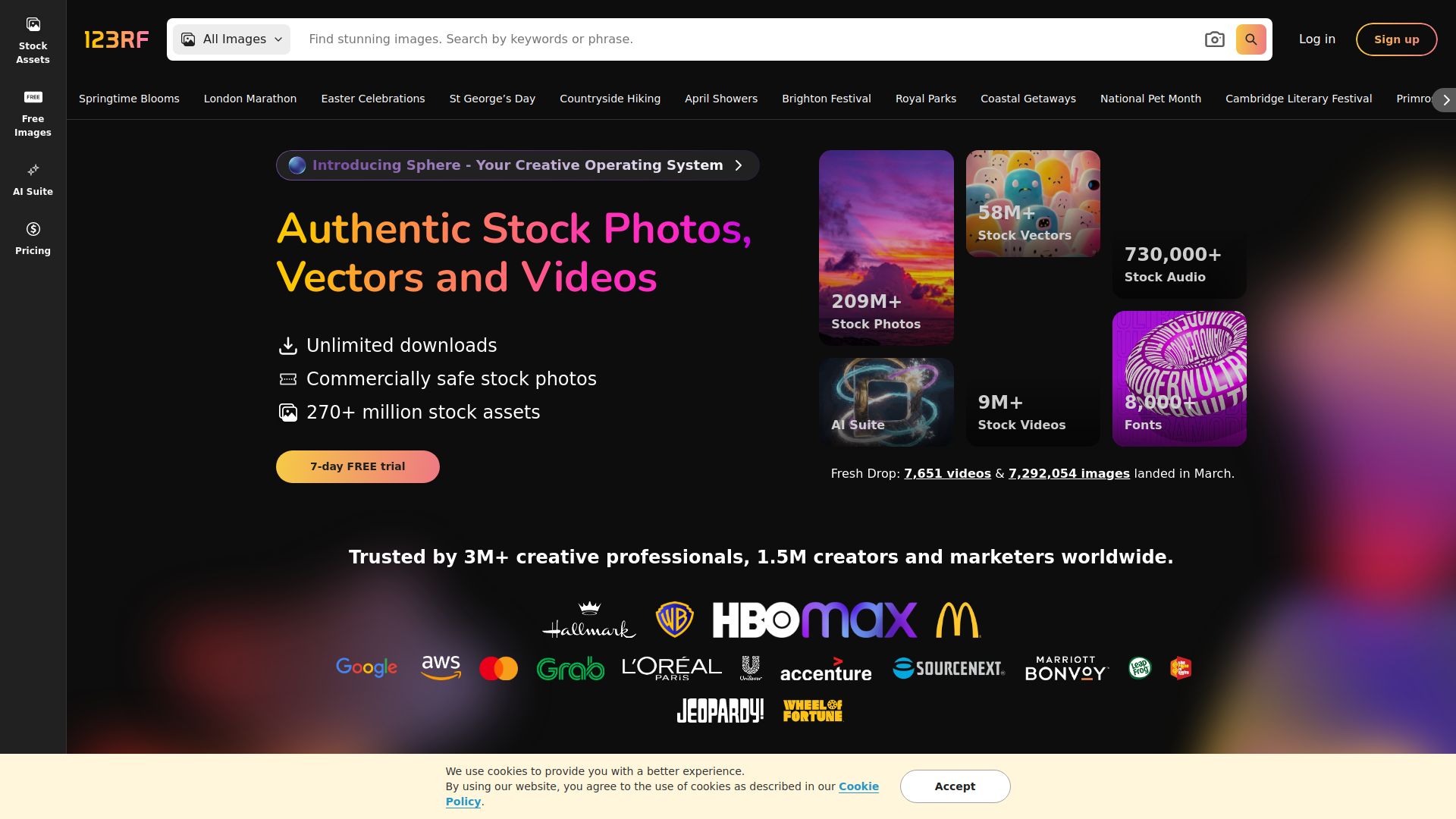This screenshot has height=819, width=1456.
Task: Click the Sphere globe icon in banner
Action: (297, 165)
